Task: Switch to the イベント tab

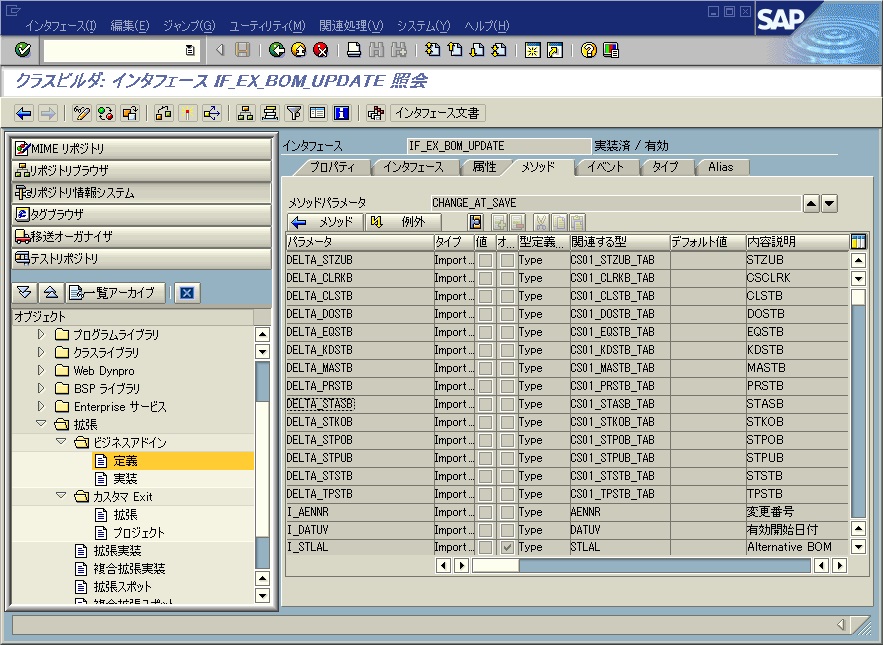Action: [x=607, y=167]
